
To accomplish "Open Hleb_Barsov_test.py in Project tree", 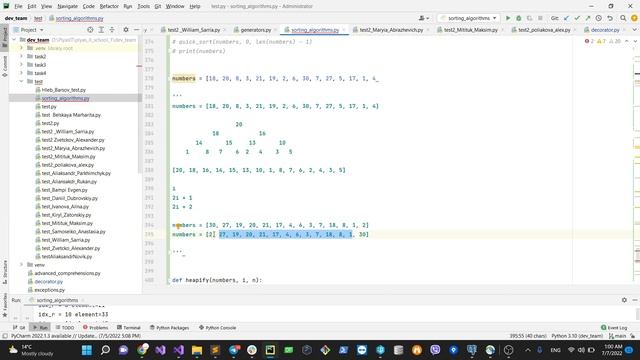I will (64, 90).
